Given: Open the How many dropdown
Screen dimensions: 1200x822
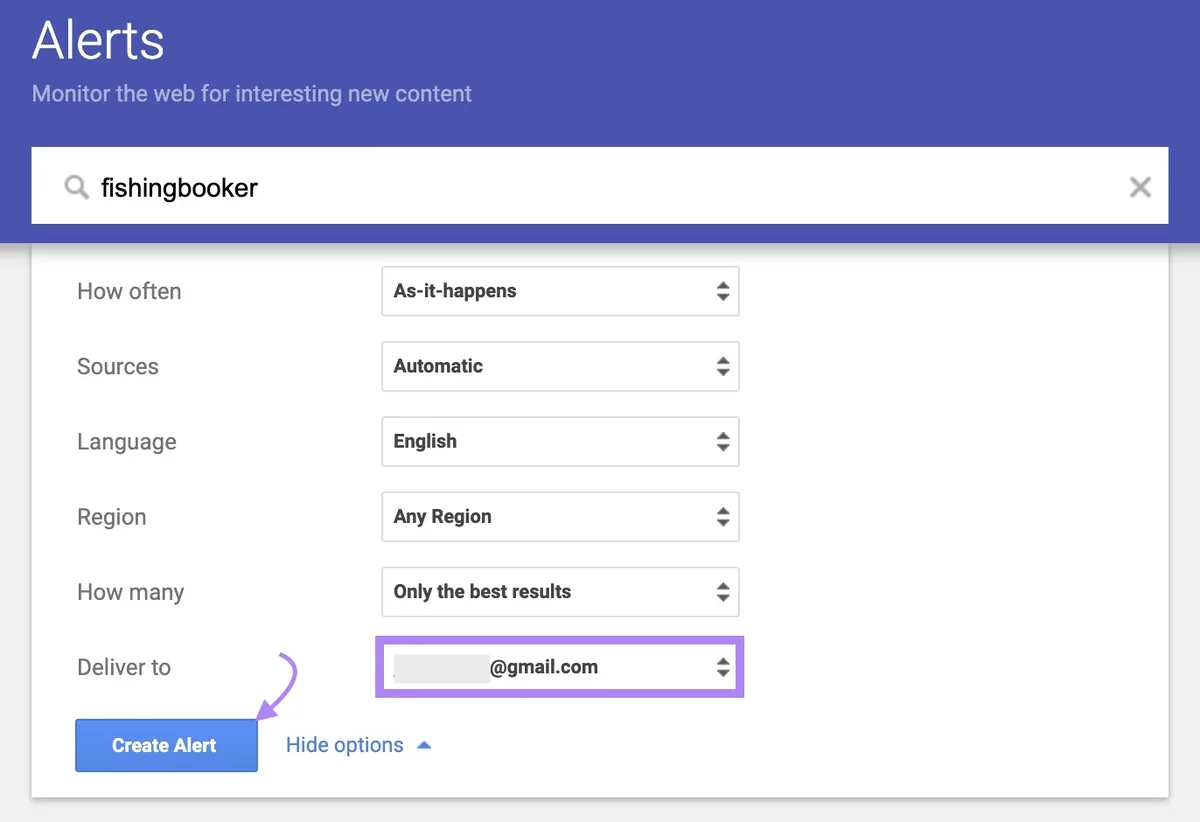Looking at the screenshot, I should [560, 592].
